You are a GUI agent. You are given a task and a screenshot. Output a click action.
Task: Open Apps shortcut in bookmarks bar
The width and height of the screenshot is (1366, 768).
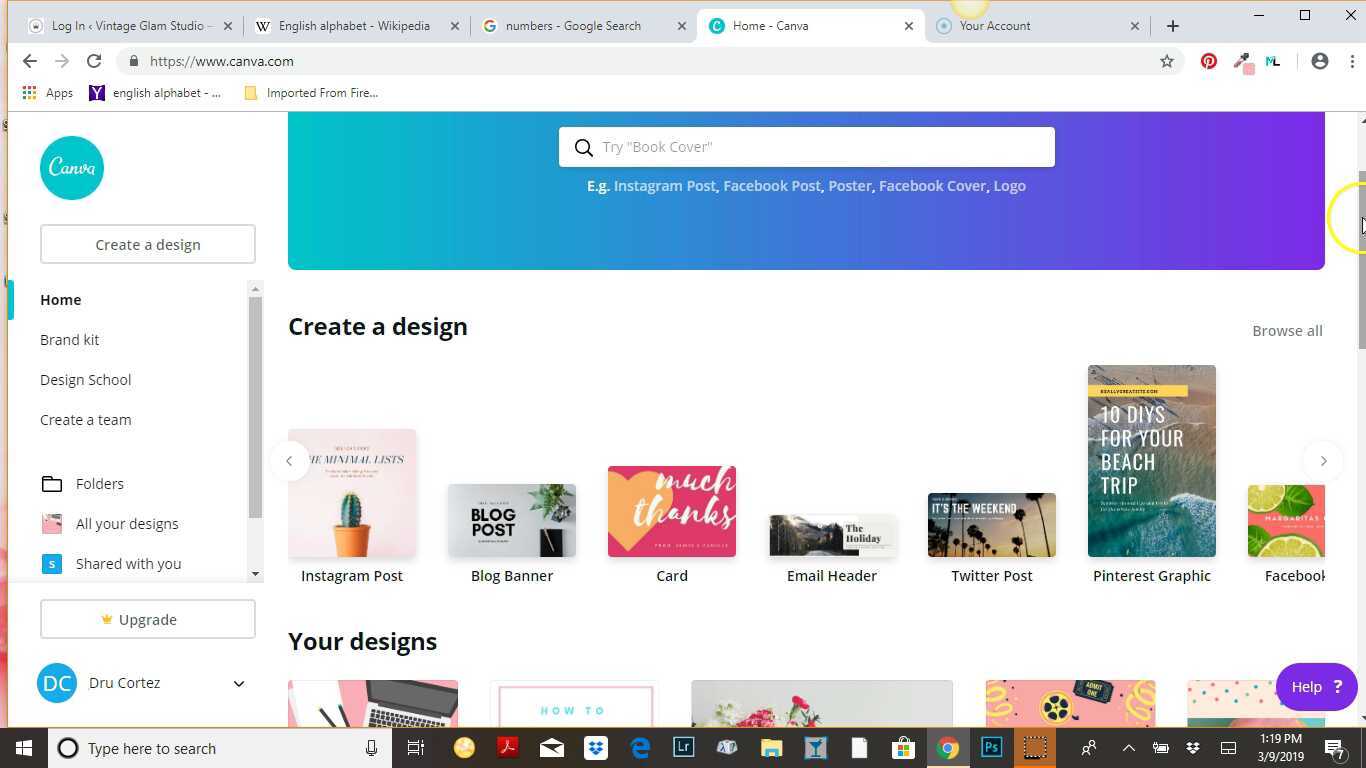pyautogui.click(x=47, y=93)
